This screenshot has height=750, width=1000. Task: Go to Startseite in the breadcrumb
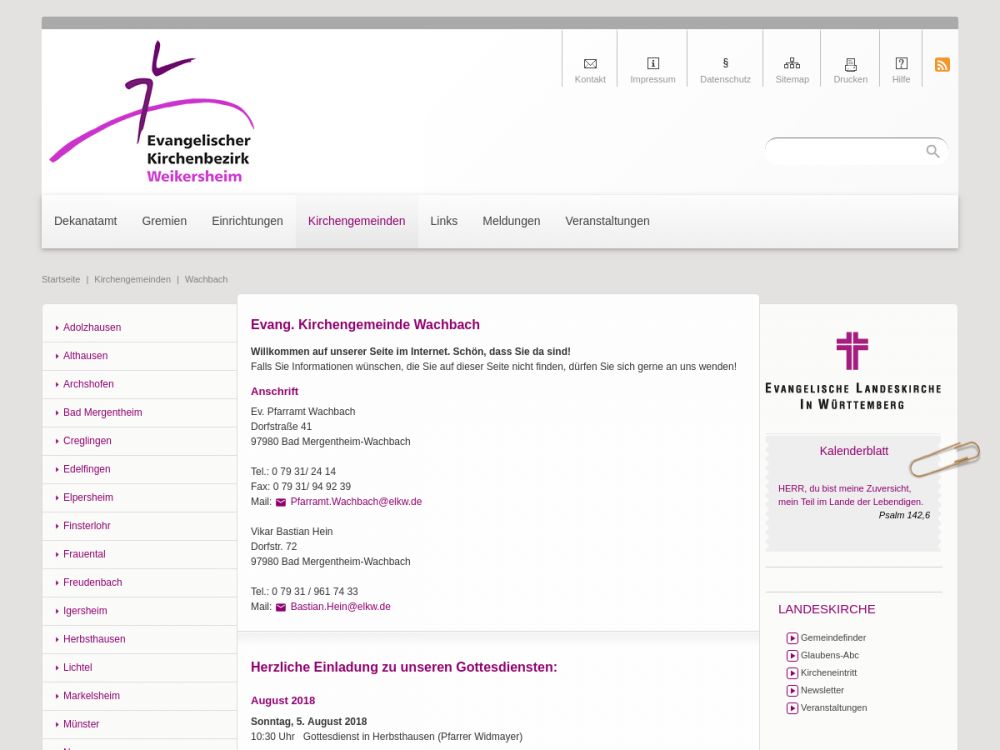(x=61, y=279)
